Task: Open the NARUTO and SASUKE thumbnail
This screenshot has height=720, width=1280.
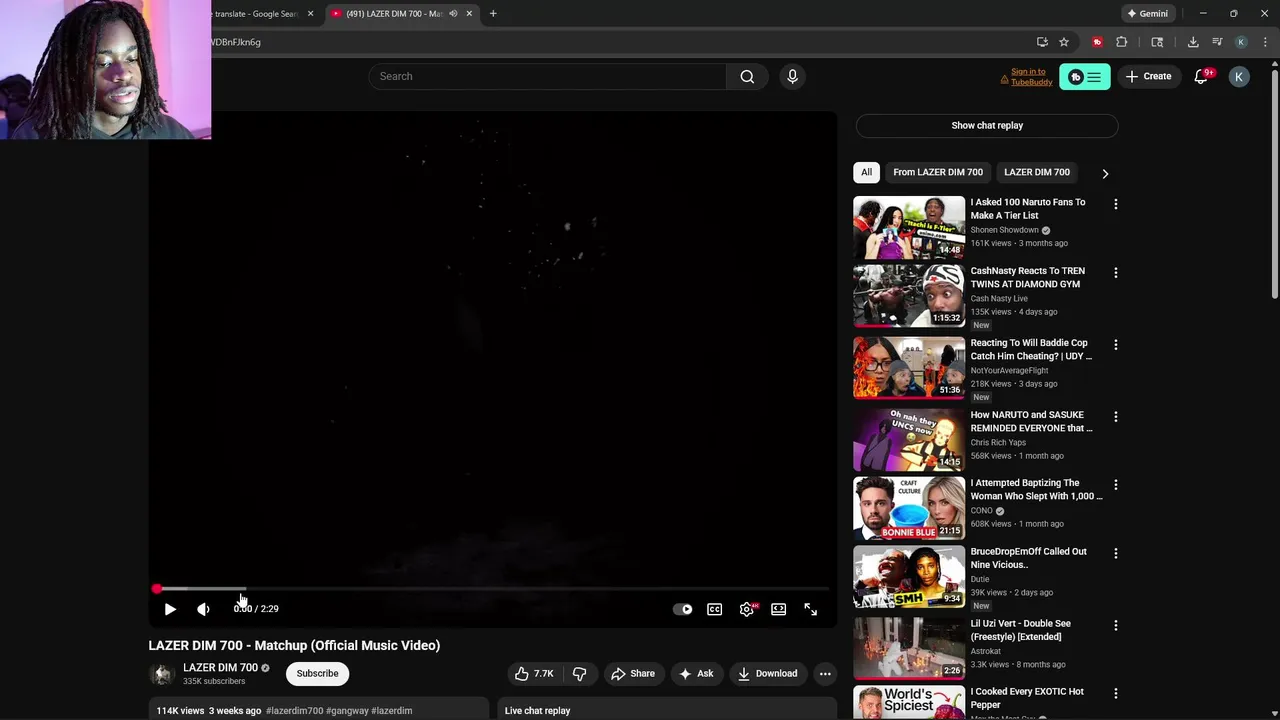Action: coord(909,440)
